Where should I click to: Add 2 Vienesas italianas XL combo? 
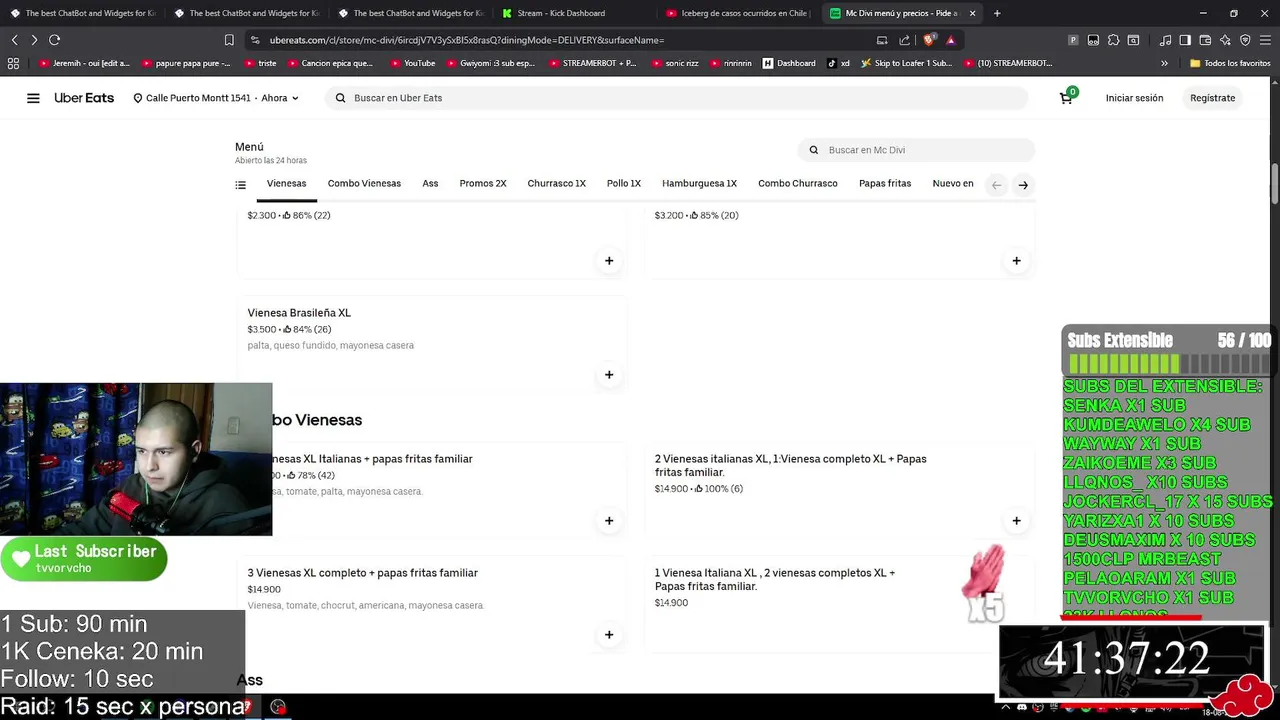click(x=1016, y=521)
